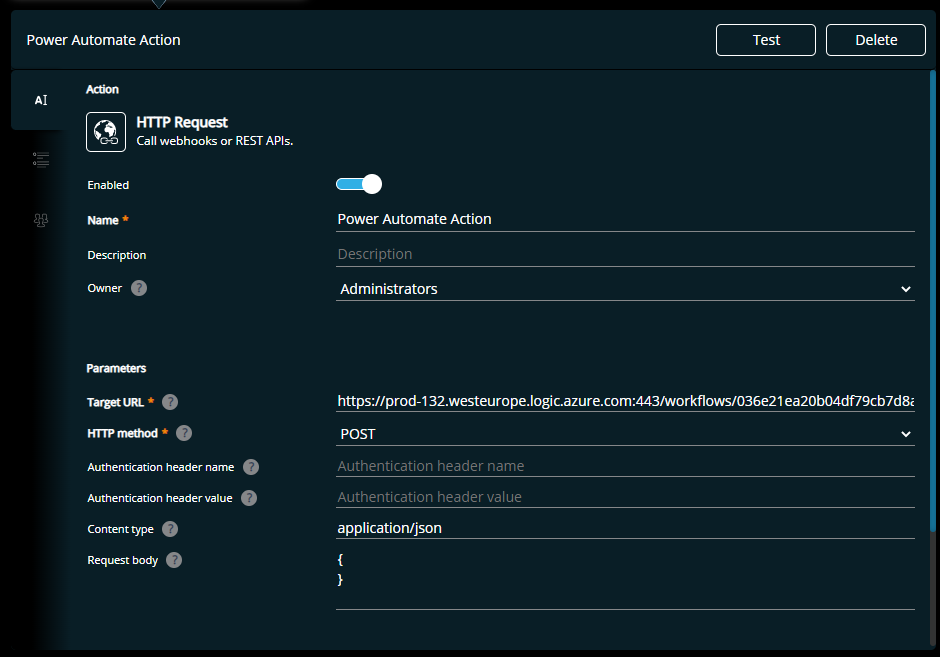Image resolution: width=940 pixels, height=657 pixels.
Task: Show help for HTTP method
Action: pyautogui.click(x=184, y=433)
